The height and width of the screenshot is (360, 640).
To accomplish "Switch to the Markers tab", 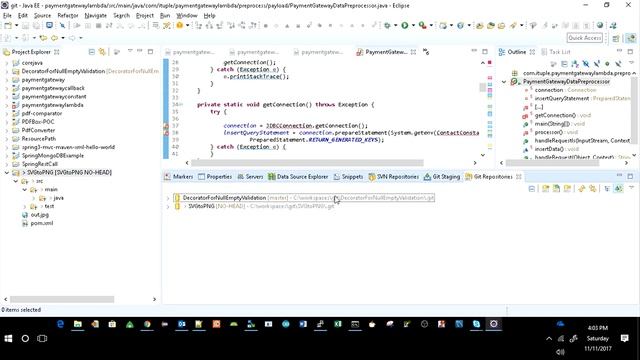I will [179, 177].
